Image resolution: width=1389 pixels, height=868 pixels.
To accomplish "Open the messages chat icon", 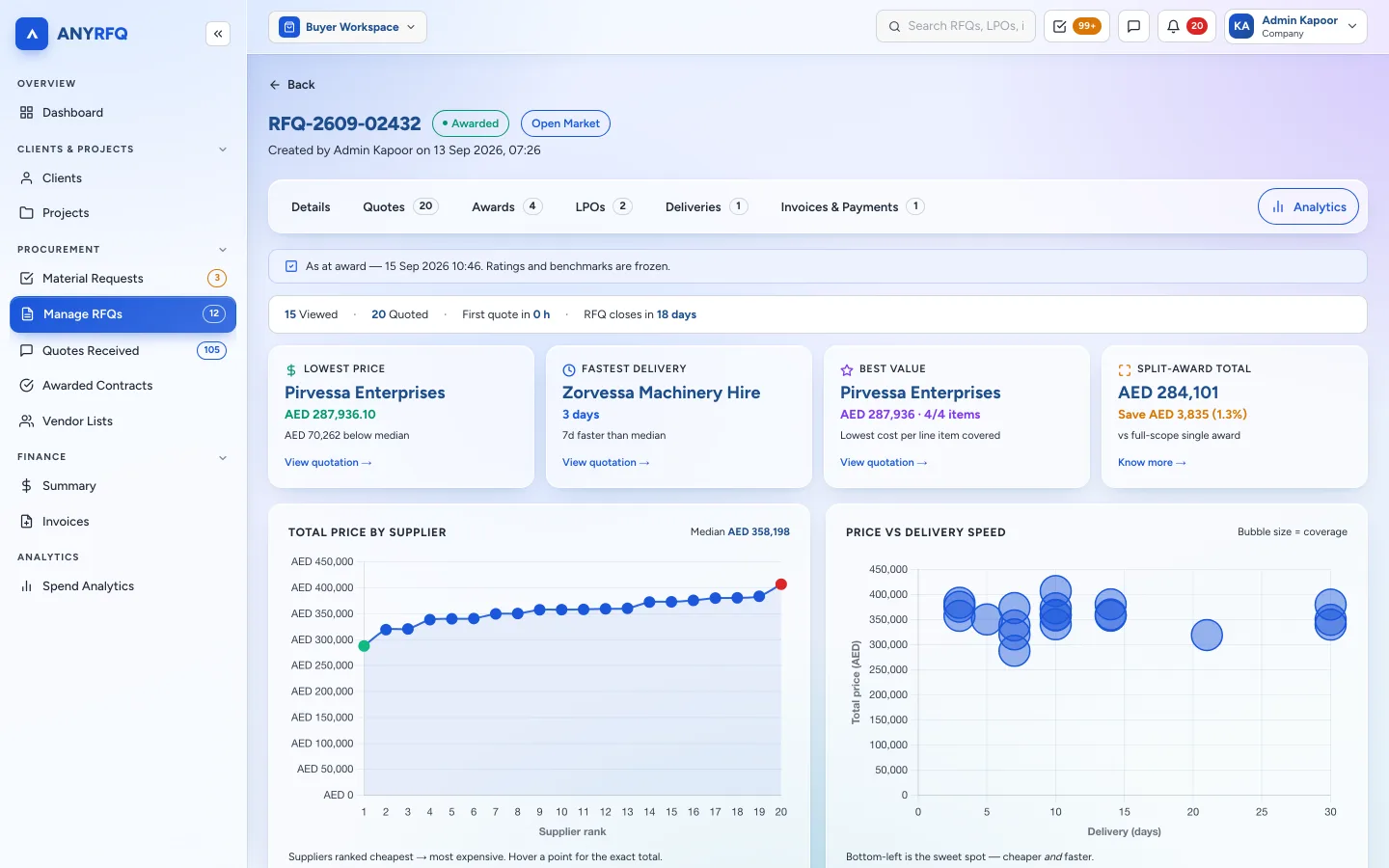I will point(1134,27).
